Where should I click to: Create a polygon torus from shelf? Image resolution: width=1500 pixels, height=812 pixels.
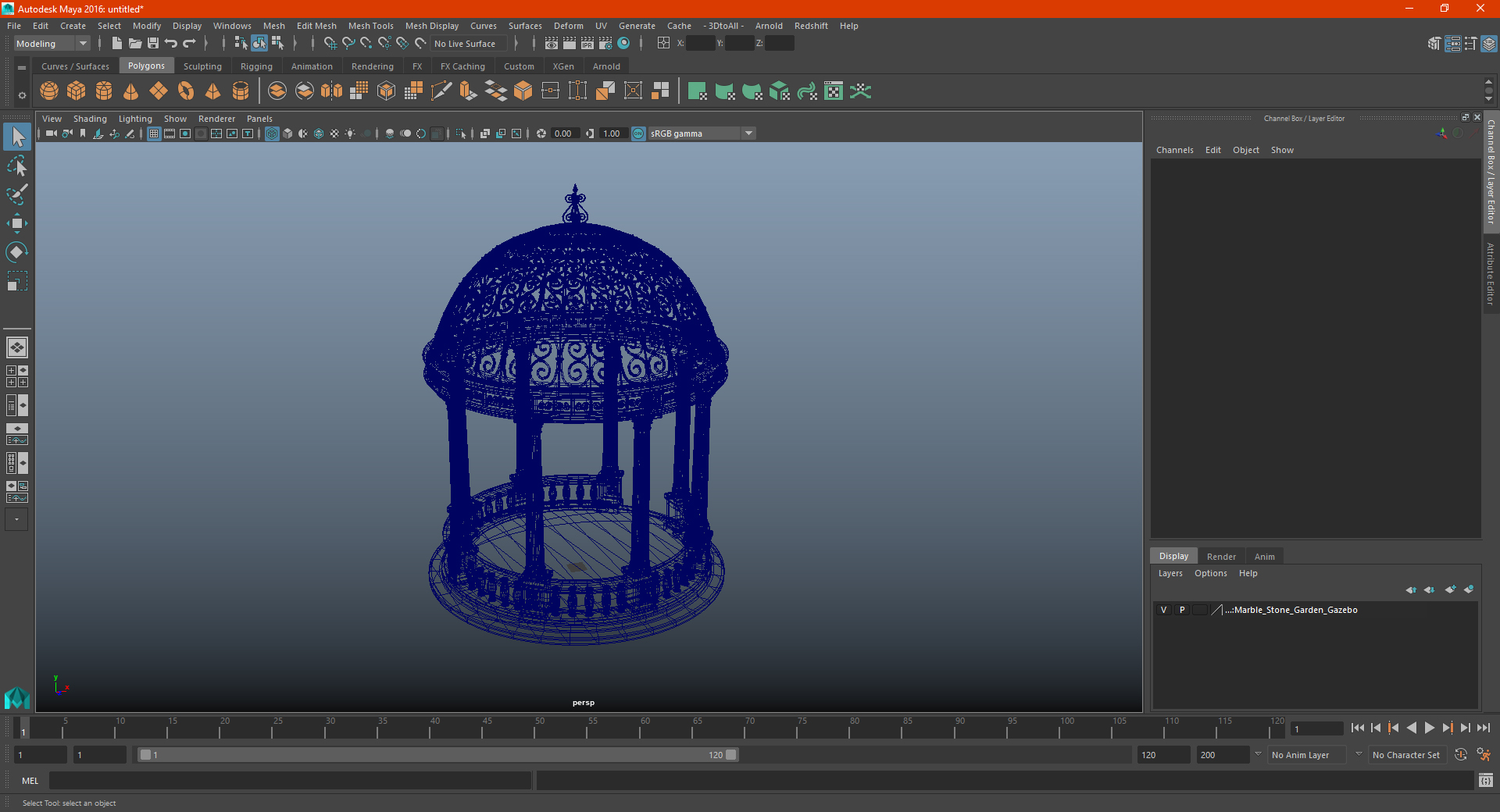click(x=186, y=91)
